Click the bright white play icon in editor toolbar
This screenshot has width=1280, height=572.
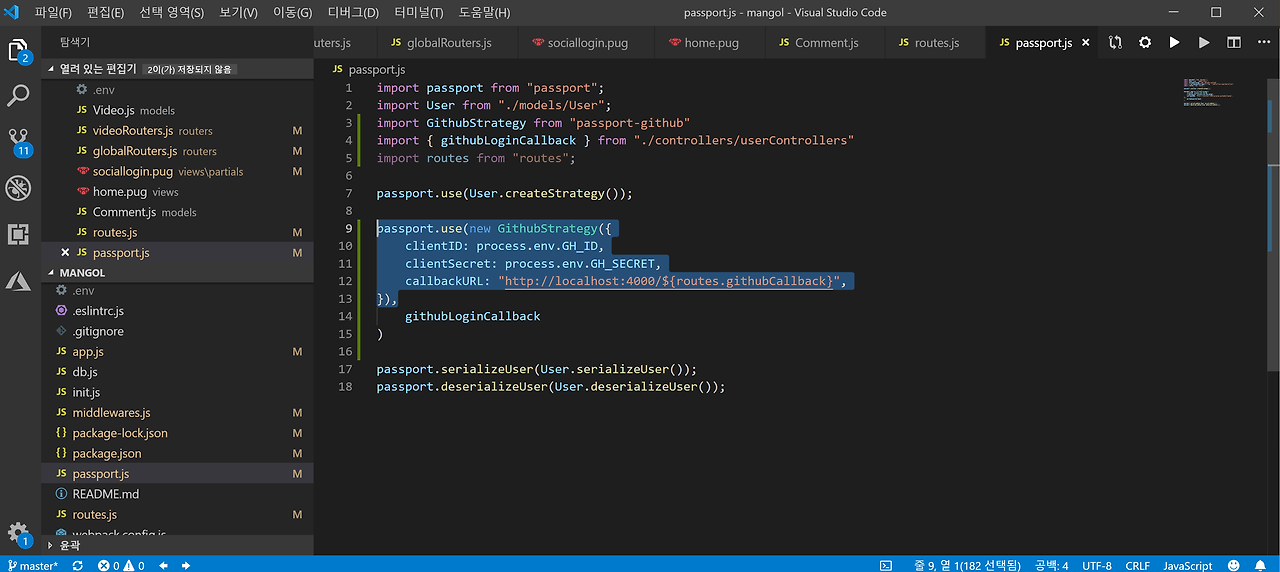coord(1175,43)
